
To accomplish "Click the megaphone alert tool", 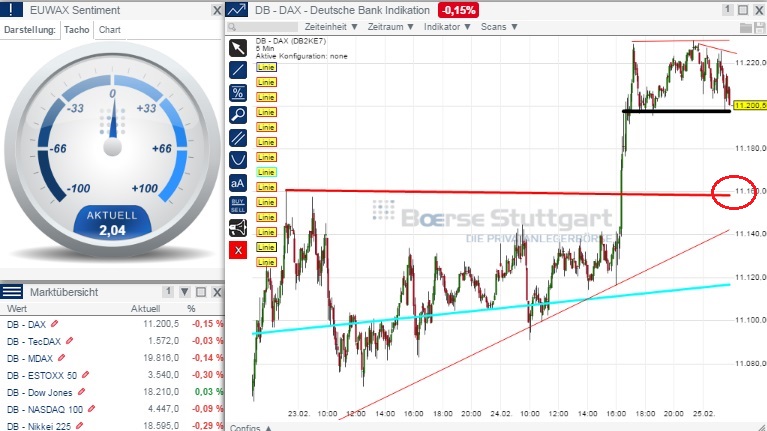I will (238, 228).
